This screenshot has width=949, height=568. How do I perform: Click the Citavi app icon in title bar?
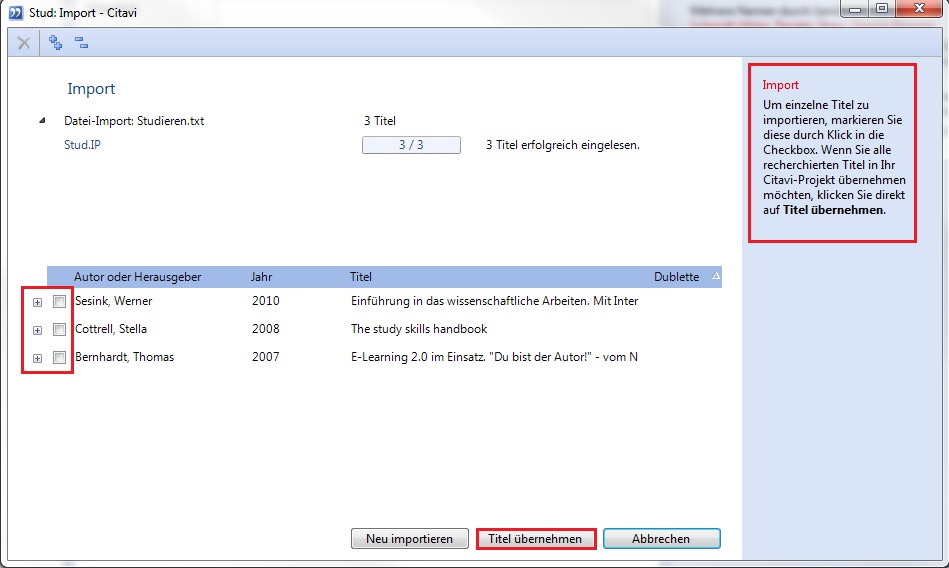(14, 10)
